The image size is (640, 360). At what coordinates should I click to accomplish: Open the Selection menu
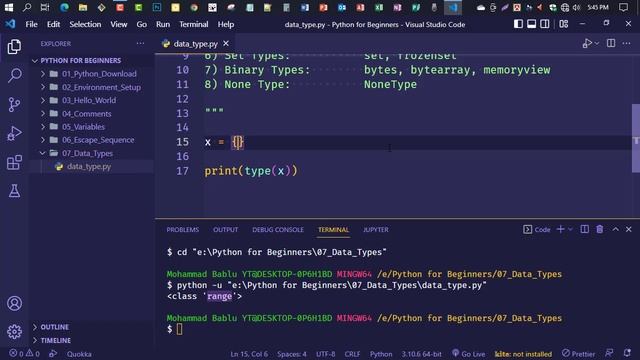click(x=85, y=24)
